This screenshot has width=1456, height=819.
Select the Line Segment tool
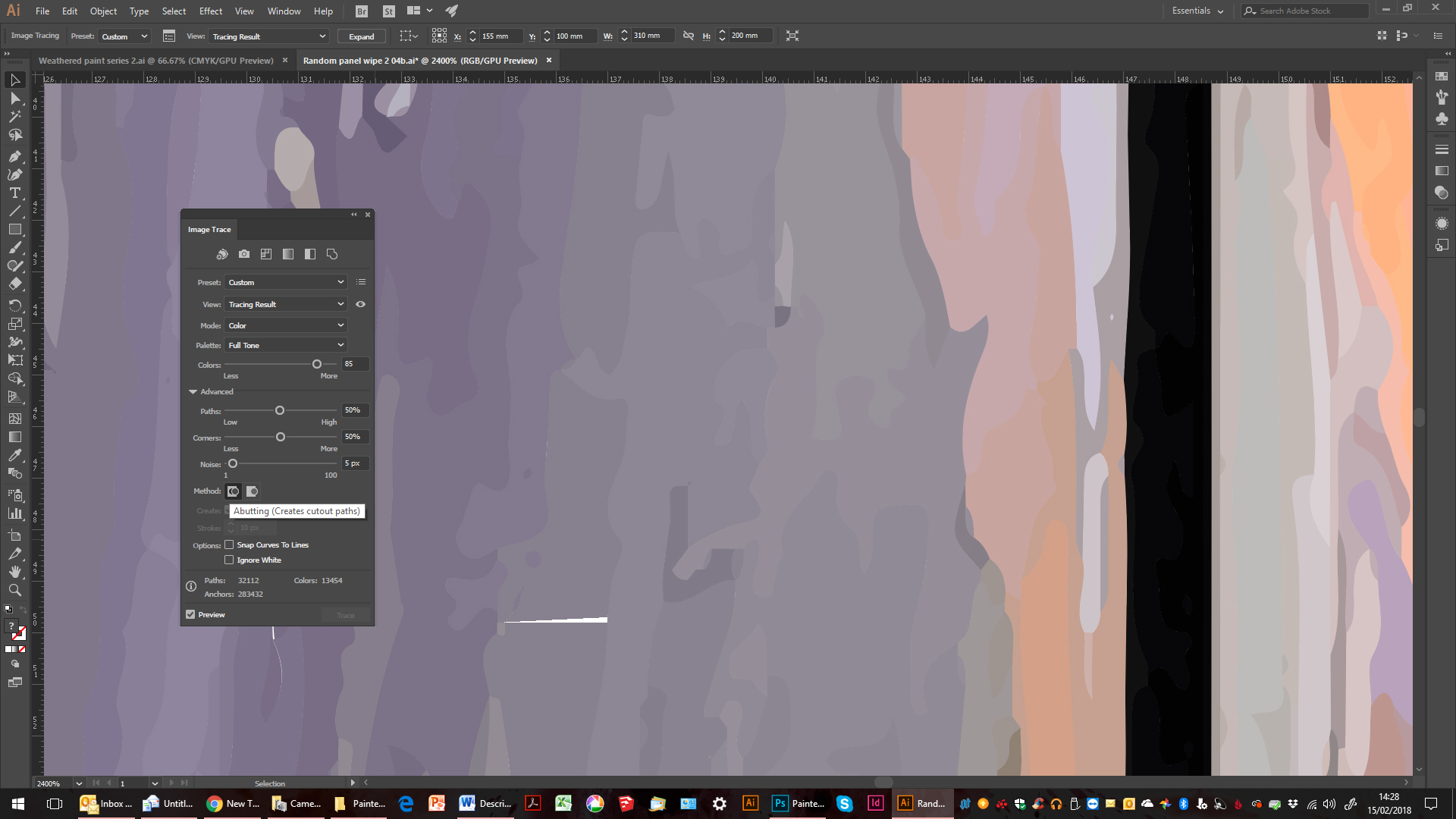point(14,212)
